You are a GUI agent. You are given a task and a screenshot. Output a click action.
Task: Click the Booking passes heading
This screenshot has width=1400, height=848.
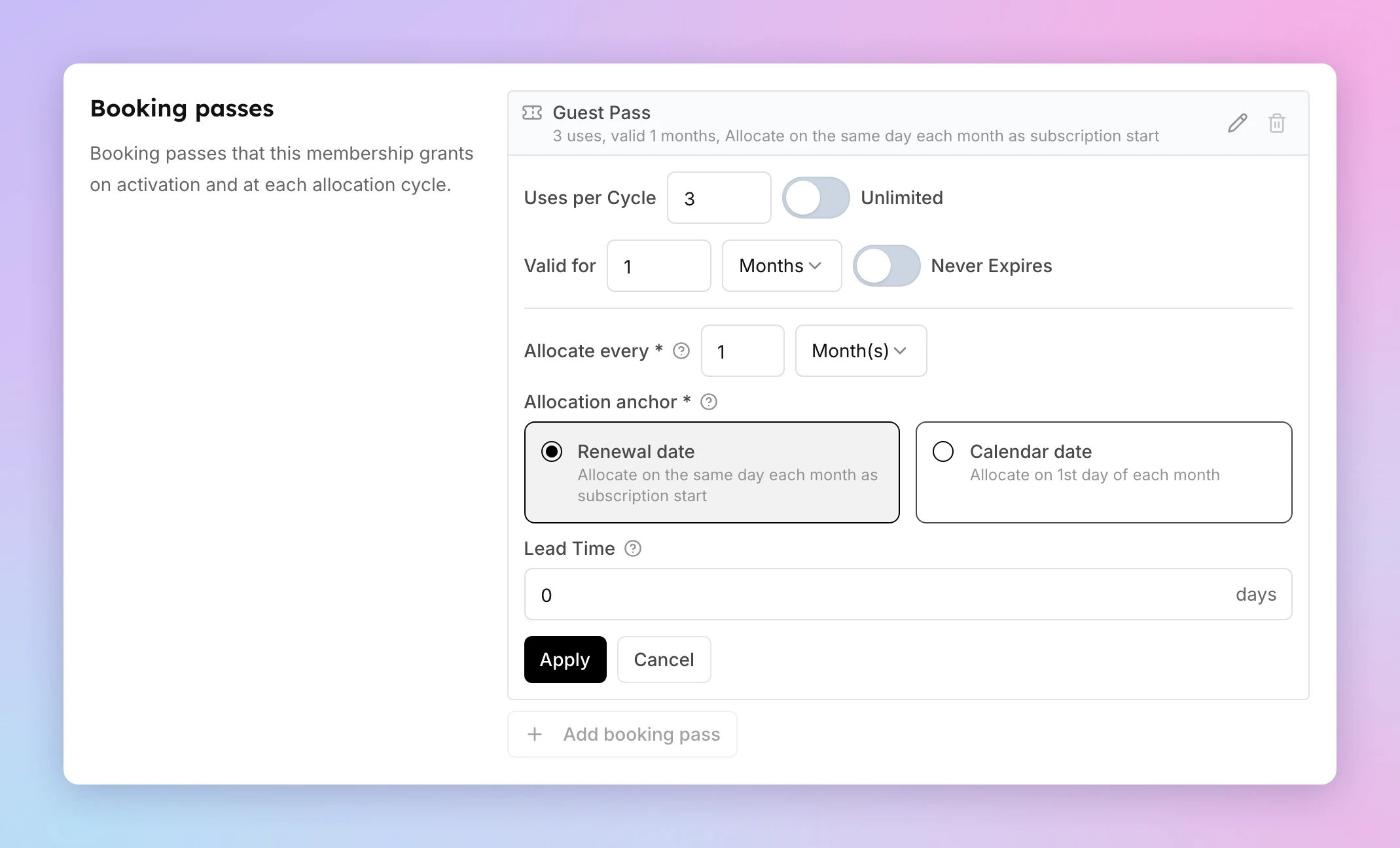182,109
